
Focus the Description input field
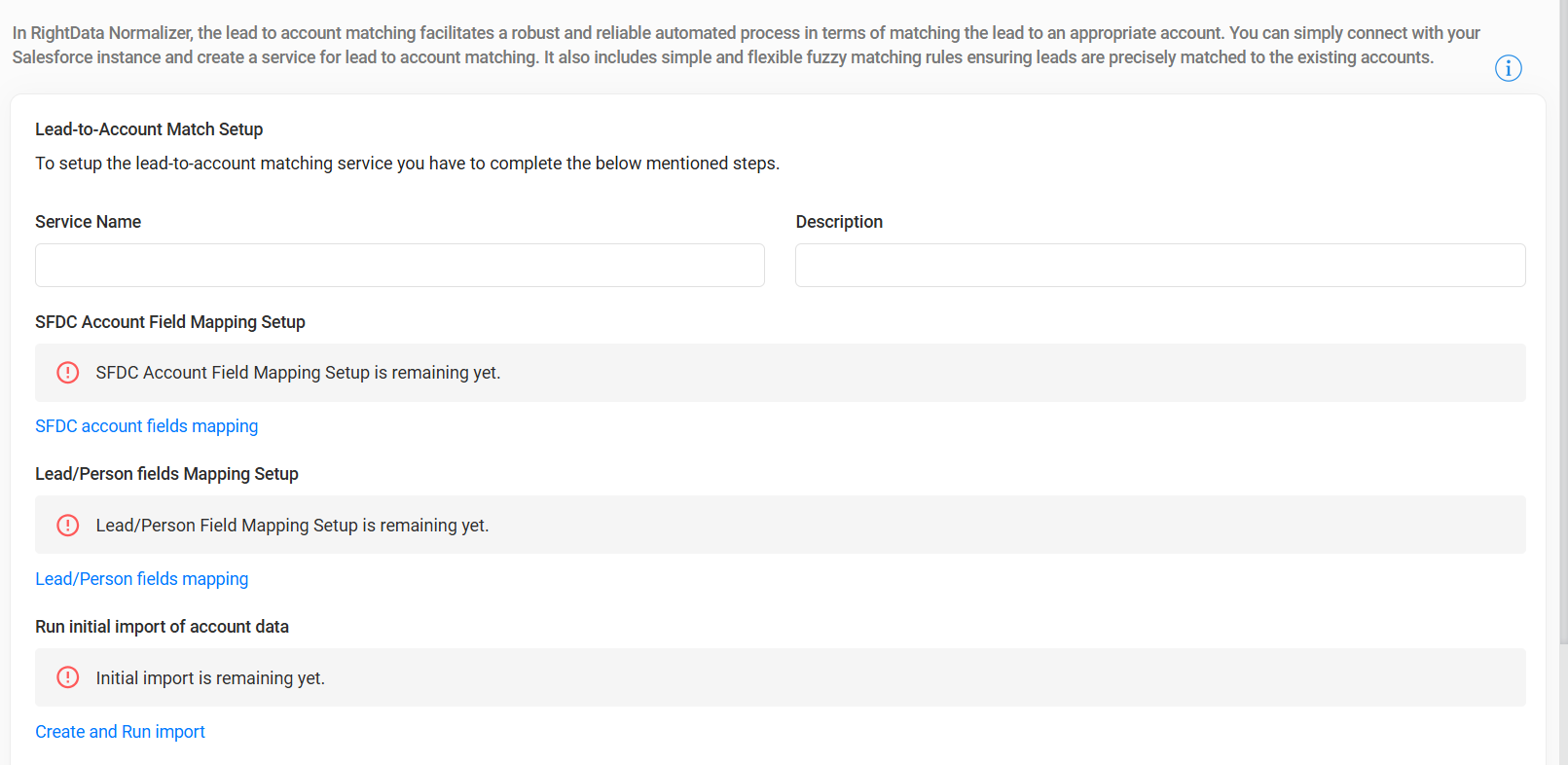click(1160, 265)
